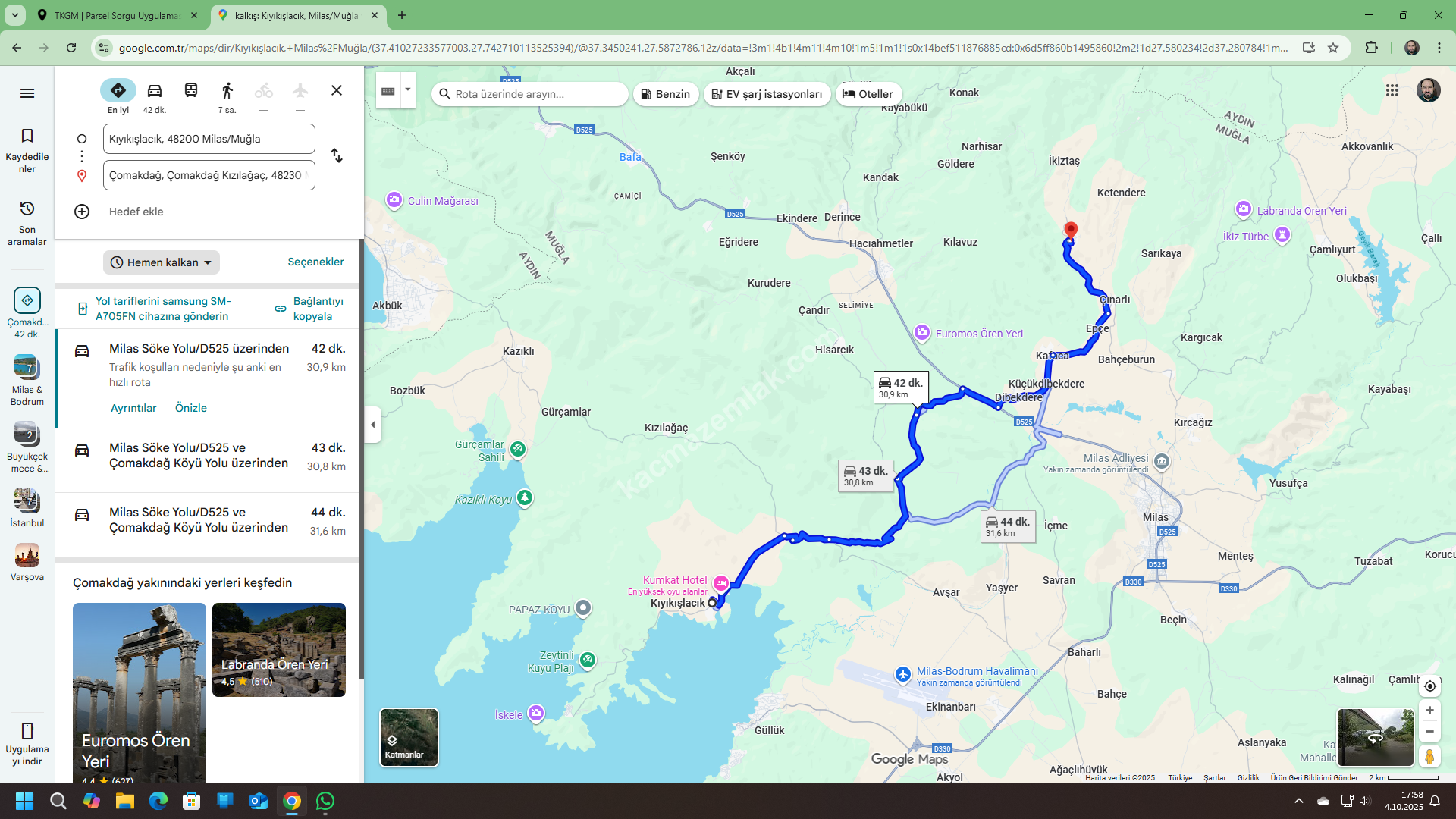Select the public transit mode icon
The height and width of the screenshot is (819, 1456).
coord(191,91)
